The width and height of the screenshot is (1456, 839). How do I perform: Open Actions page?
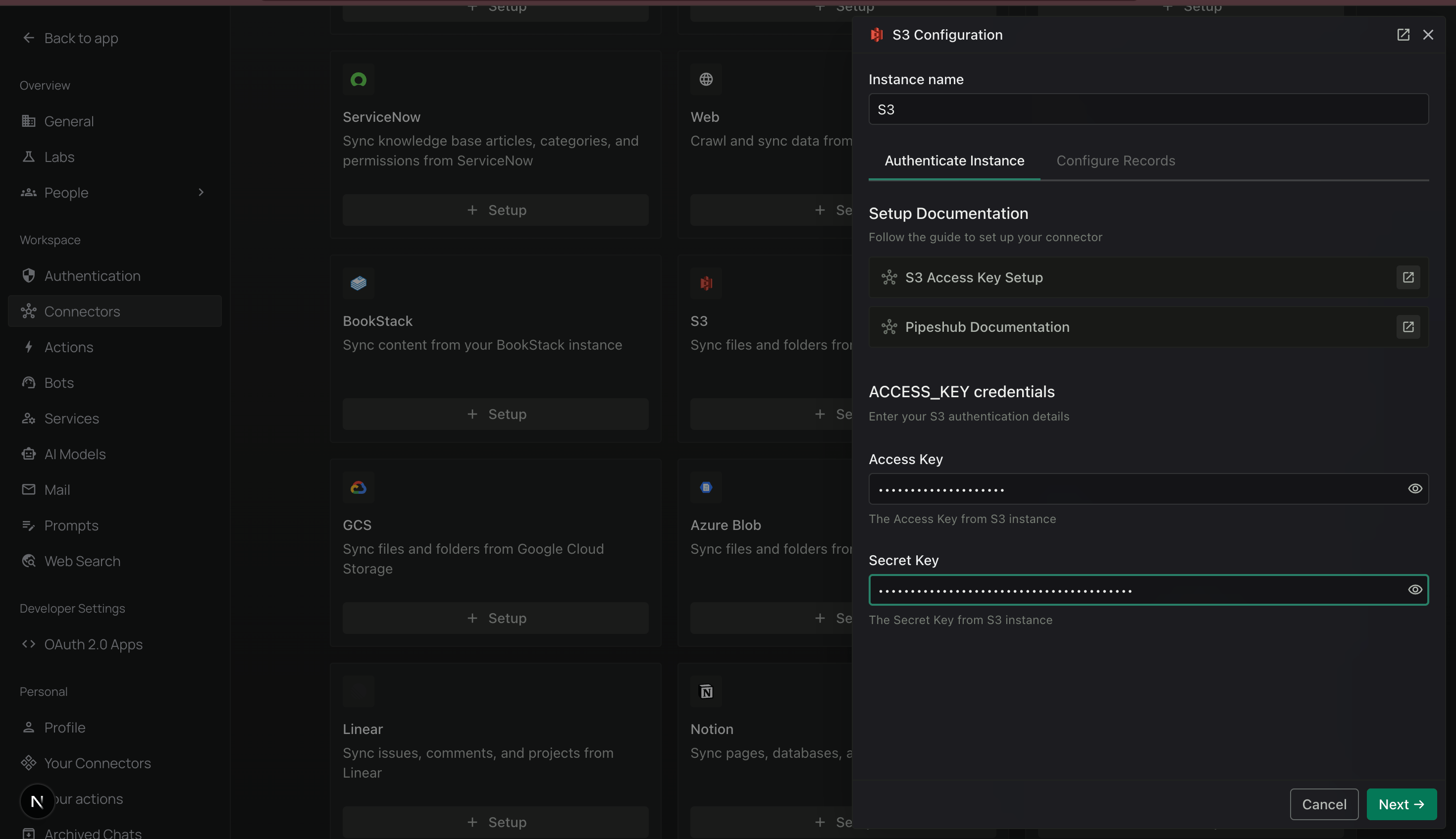tap(115, 347)
